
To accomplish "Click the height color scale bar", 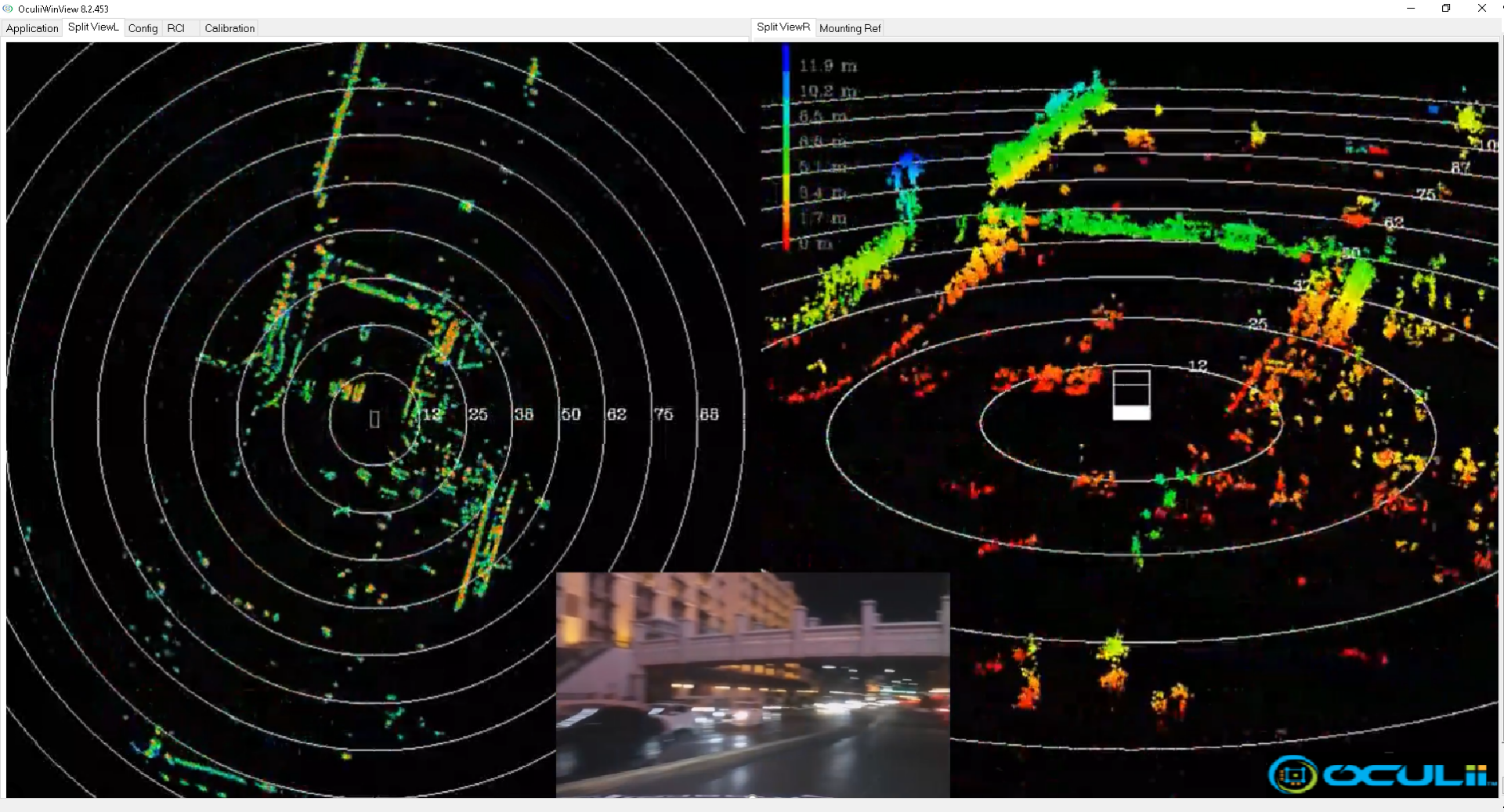I will pyautogui.click(x=786, y=149).
